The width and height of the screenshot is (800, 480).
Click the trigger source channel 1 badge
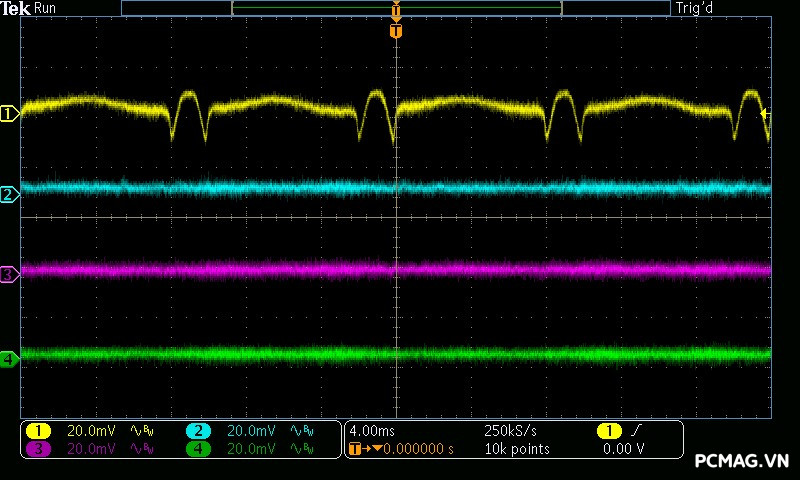608,431
